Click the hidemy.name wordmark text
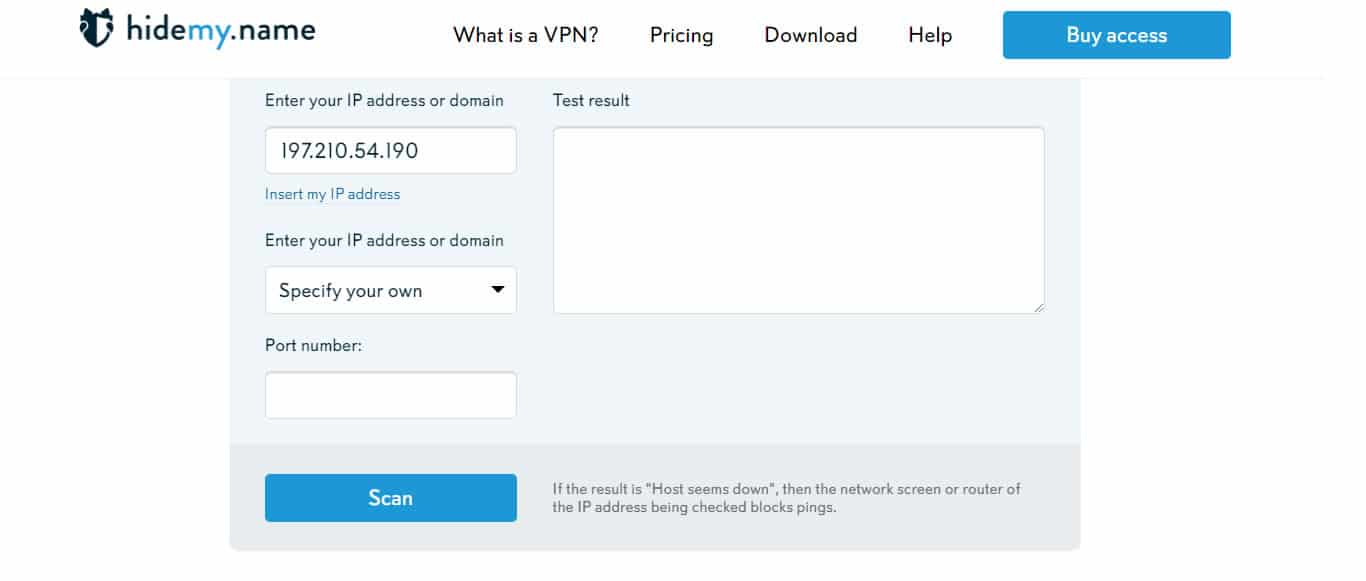 tap(221, 31)
